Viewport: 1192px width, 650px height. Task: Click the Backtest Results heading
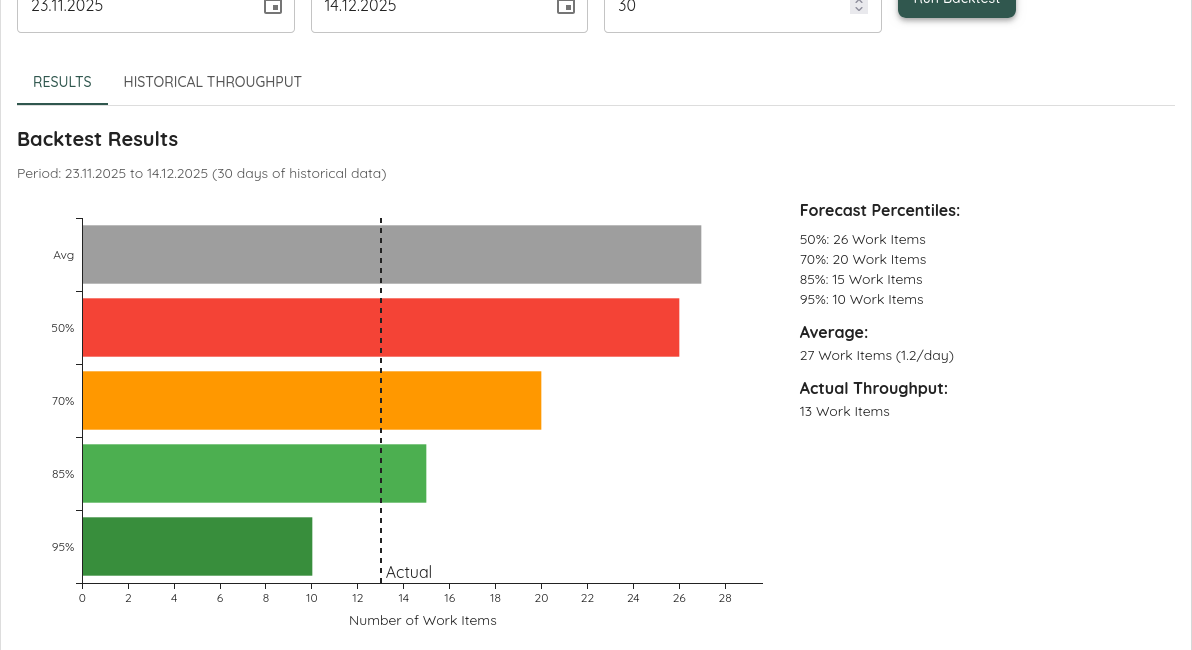click(x=97, y=139)
